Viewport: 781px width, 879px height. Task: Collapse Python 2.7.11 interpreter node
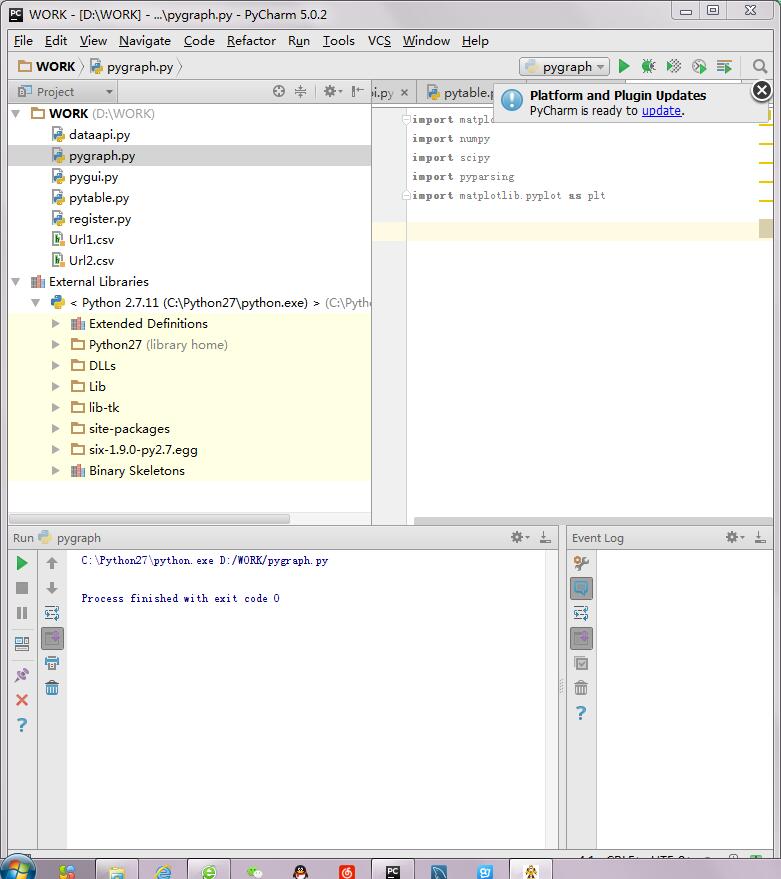[x=36, y=303]
